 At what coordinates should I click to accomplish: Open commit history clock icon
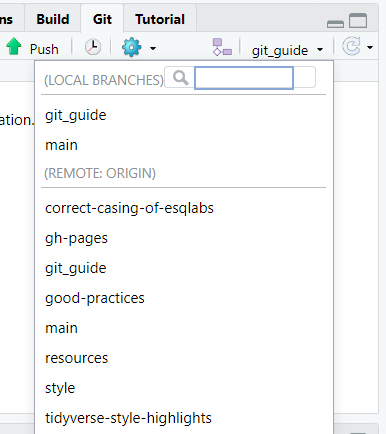pyautogui.click(x=93, y=47)
